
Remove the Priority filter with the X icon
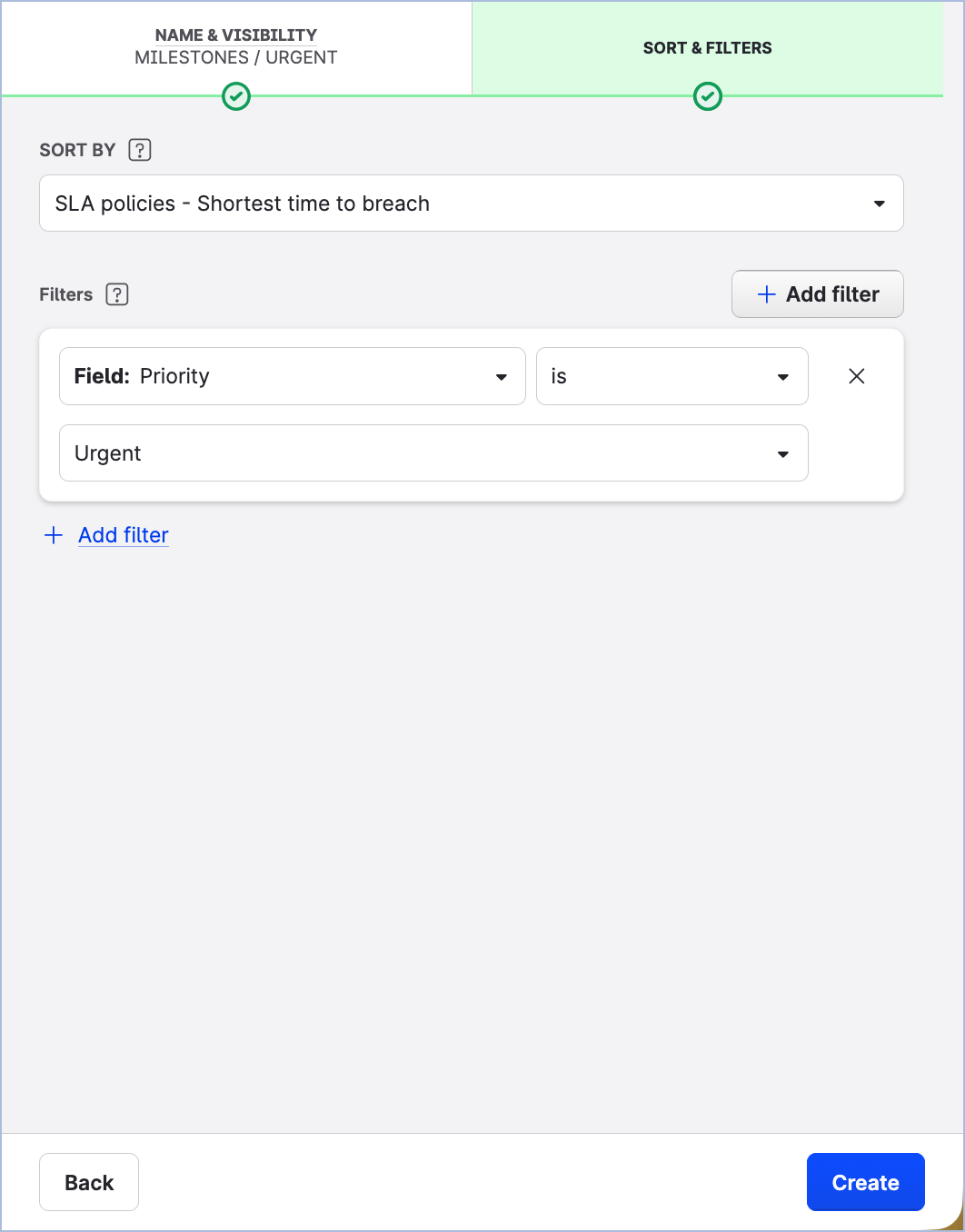point(856,376)
